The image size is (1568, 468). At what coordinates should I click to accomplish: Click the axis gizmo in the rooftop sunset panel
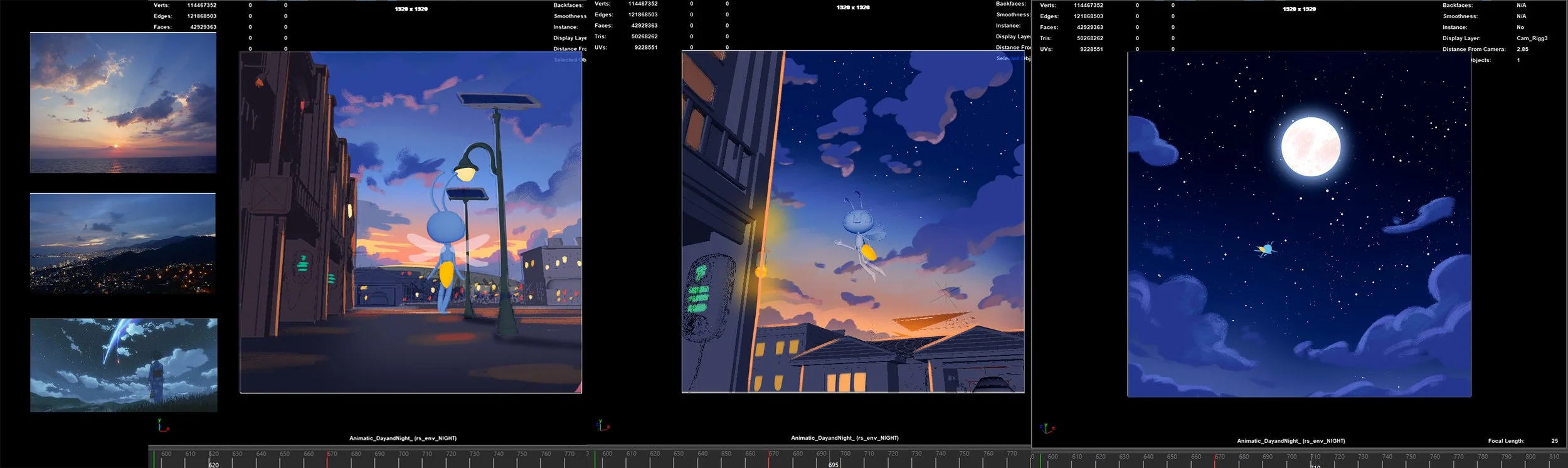point(603,425)
